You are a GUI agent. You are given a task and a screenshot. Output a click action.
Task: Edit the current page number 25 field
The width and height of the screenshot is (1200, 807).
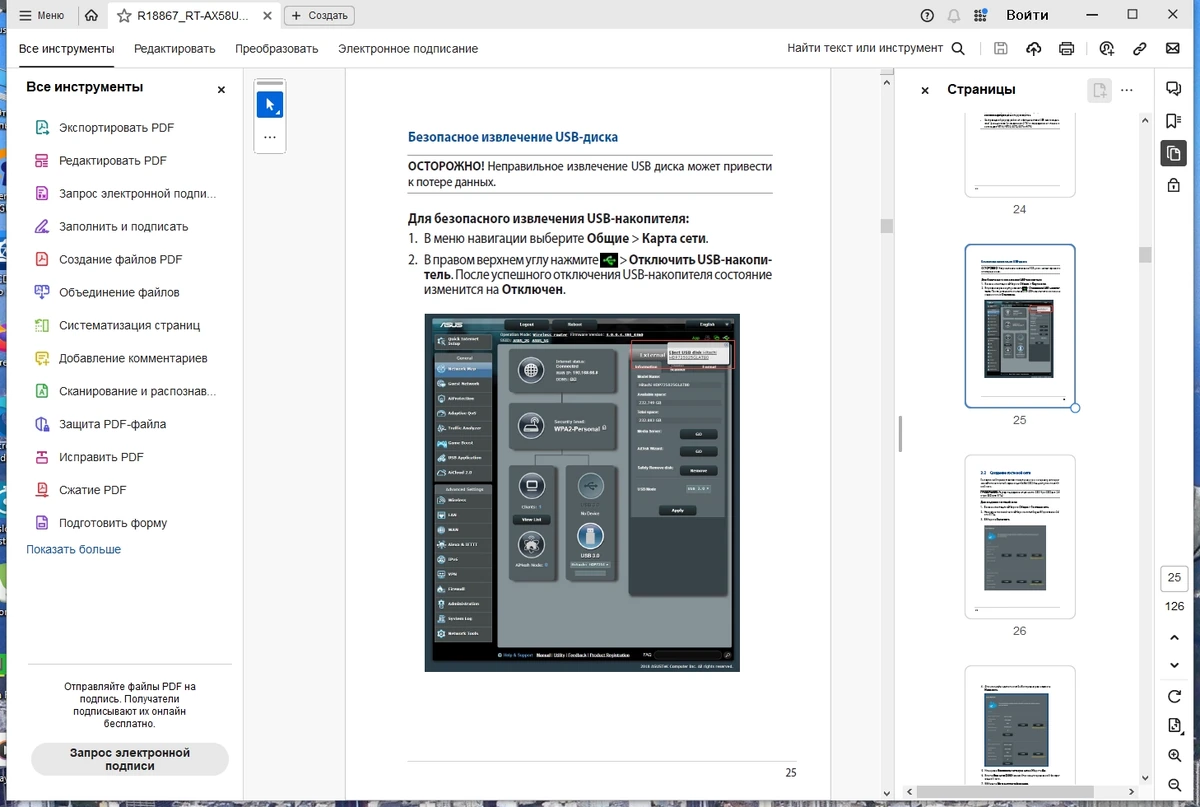[1174, 578]
